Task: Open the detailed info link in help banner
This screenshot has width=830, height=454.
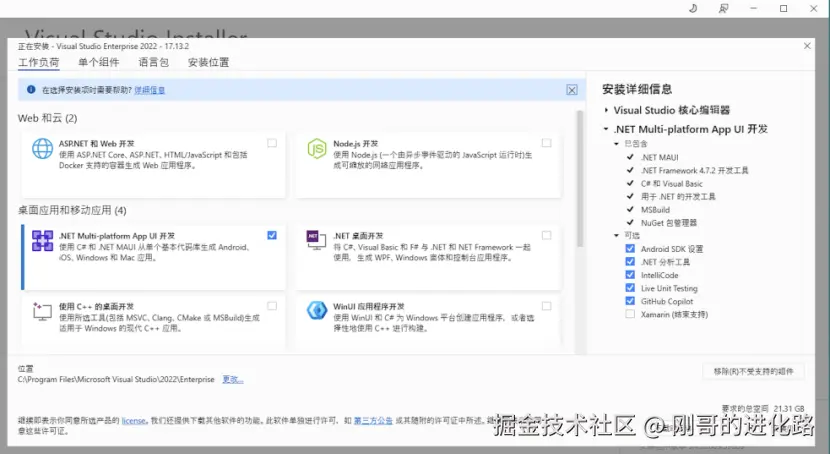Action: (149, 90)
